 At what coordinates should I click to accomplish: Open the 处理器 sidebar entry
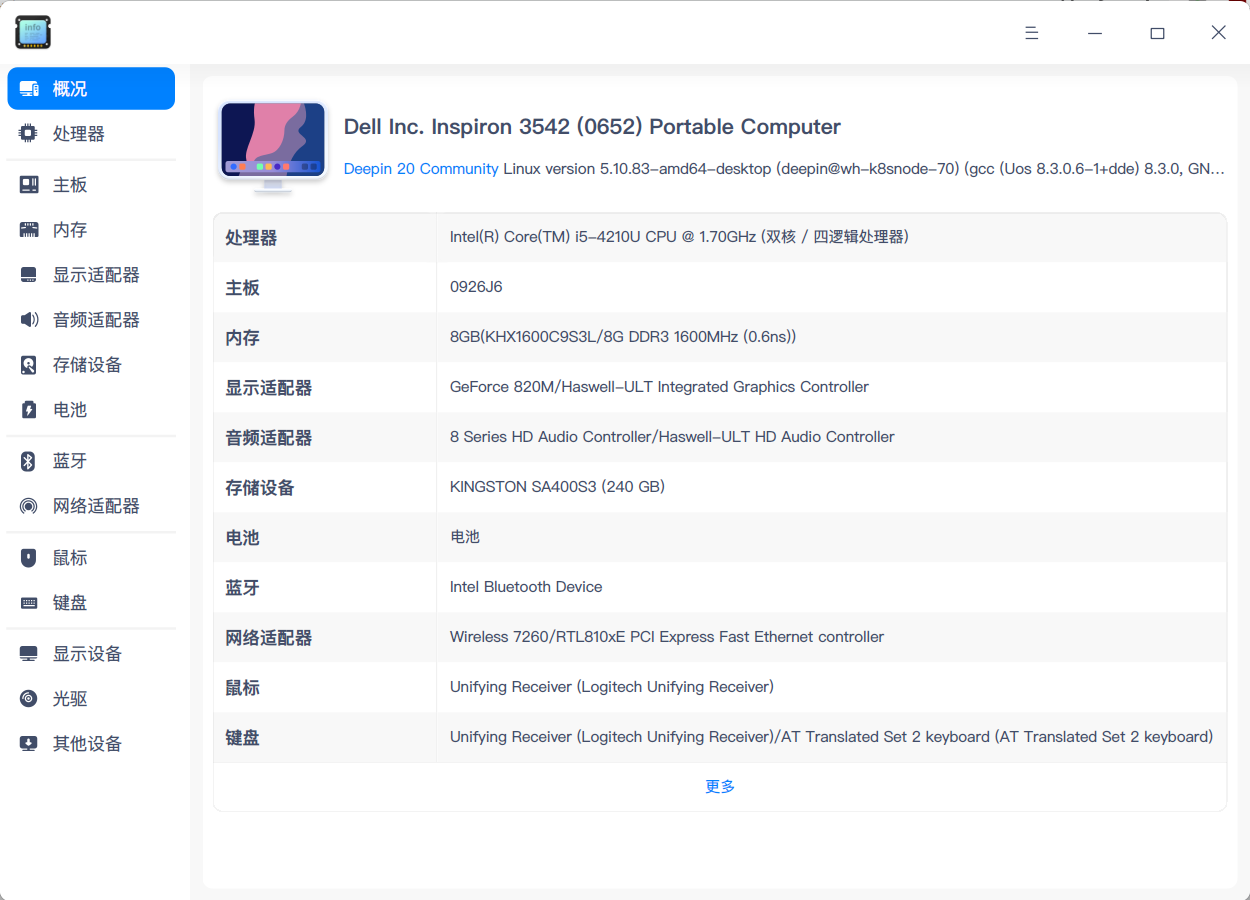pos(91,134)
